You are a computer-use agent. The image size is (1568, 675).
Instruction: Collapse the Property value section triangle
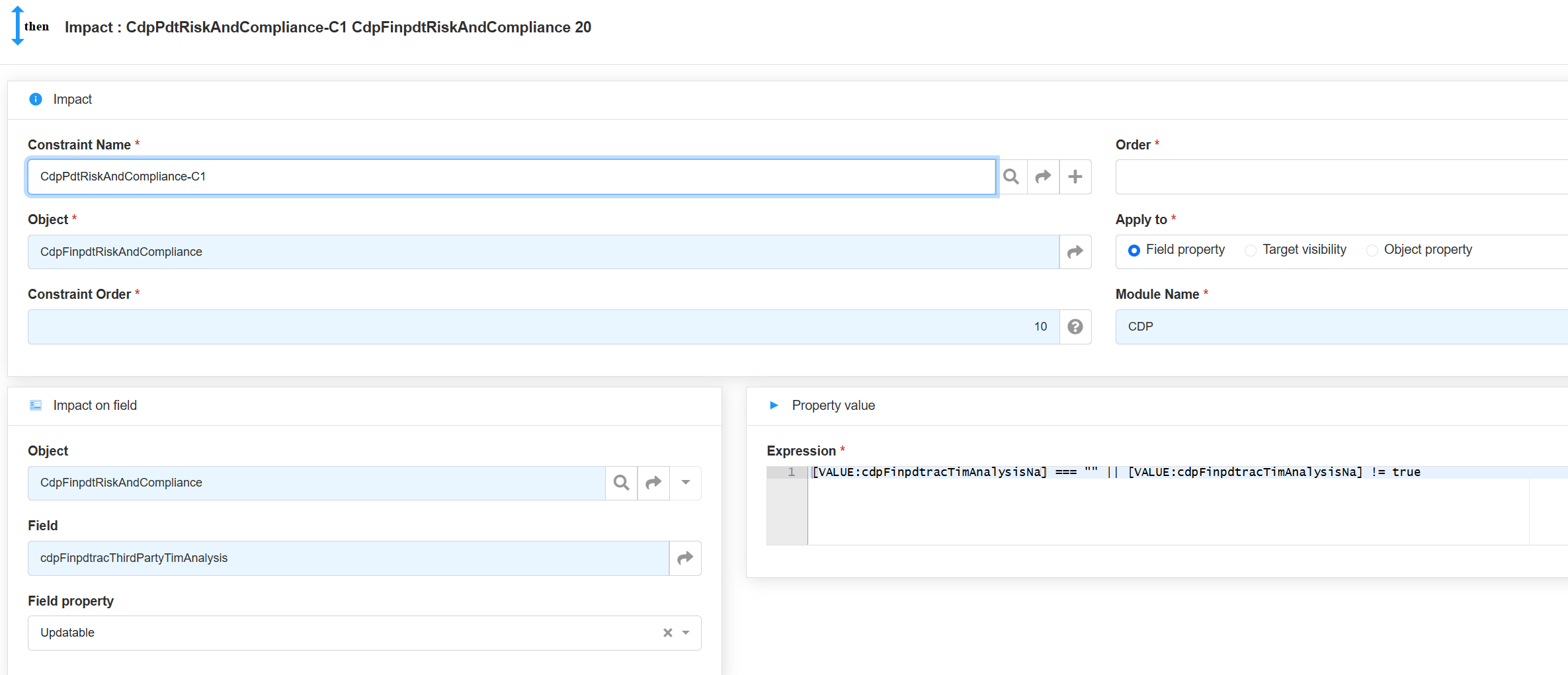774,405
